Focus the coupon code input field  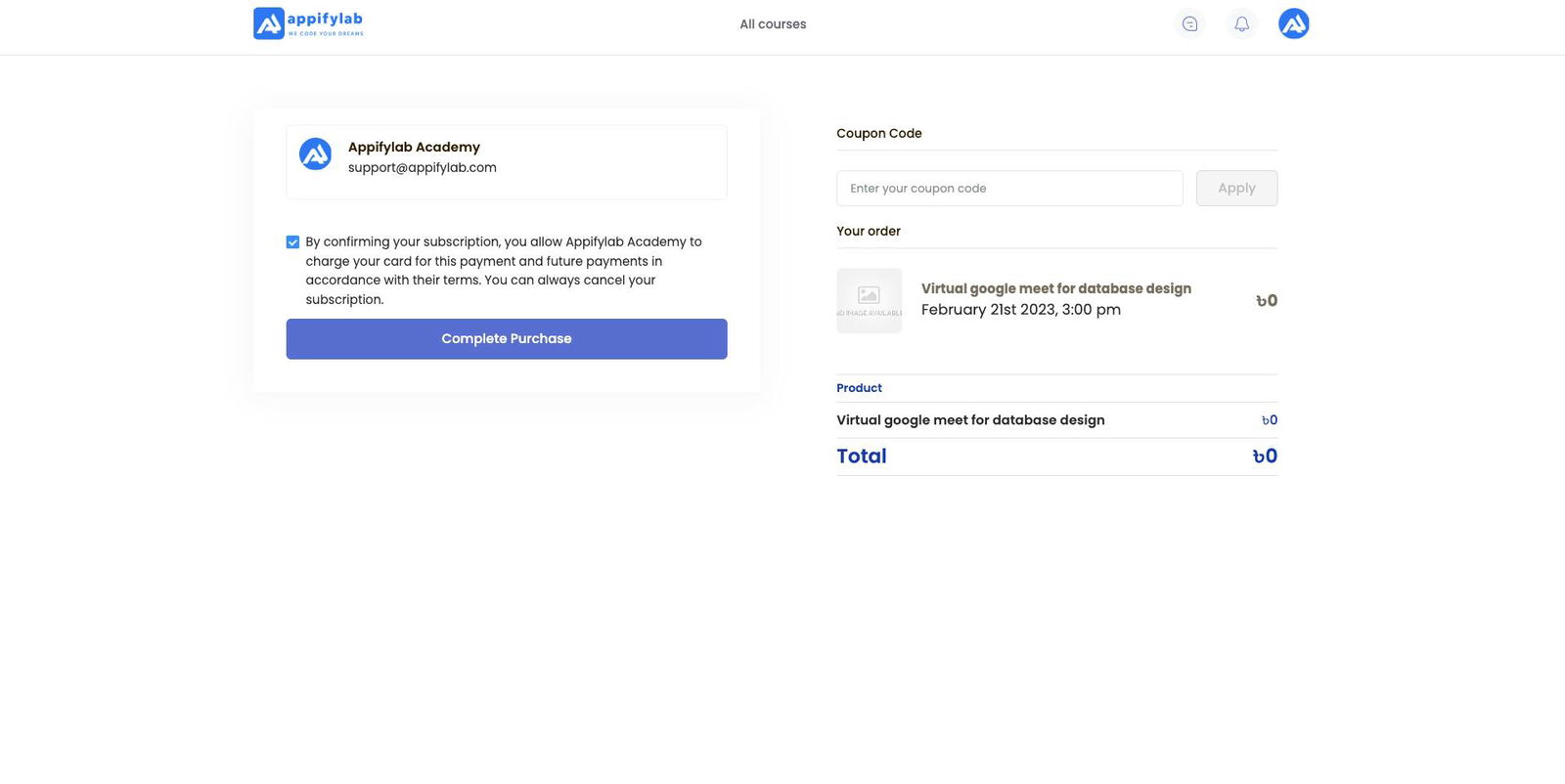1008,189
